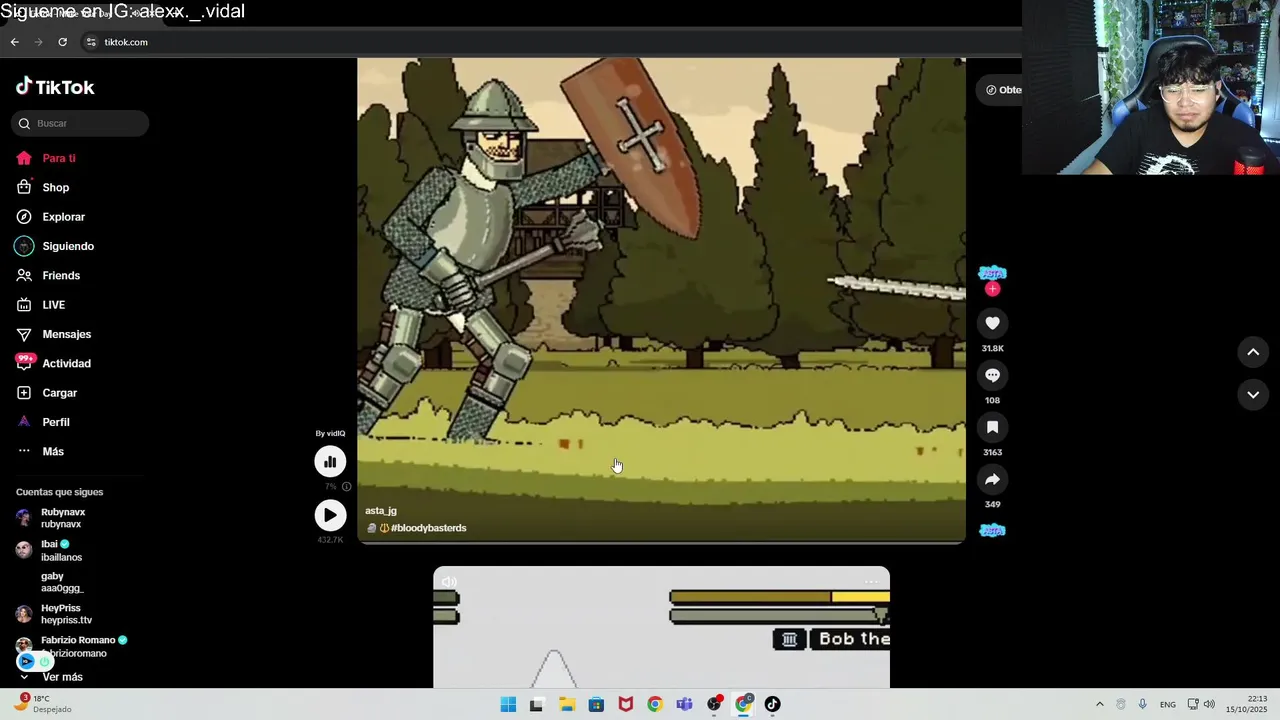
Task: Open asta_jg username on video
Action: [381, 511]
